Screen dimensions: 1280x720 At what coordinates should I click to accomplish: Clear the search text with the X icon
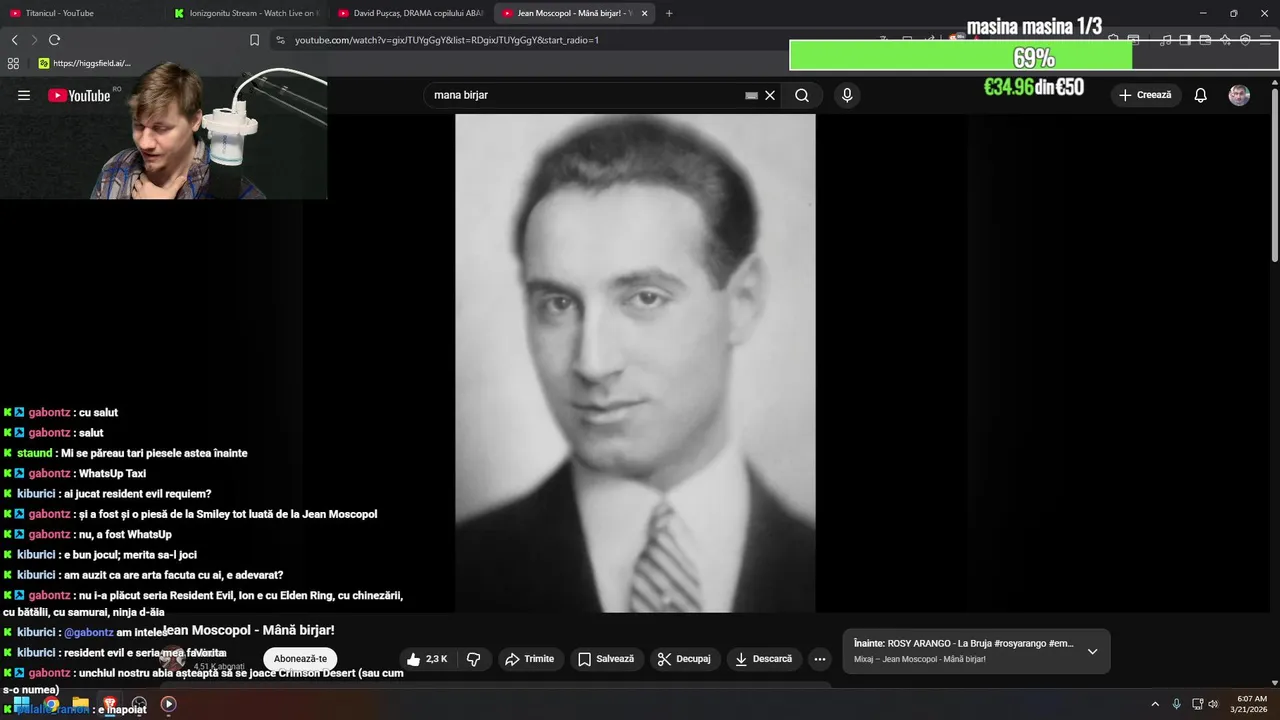point(770,95)
